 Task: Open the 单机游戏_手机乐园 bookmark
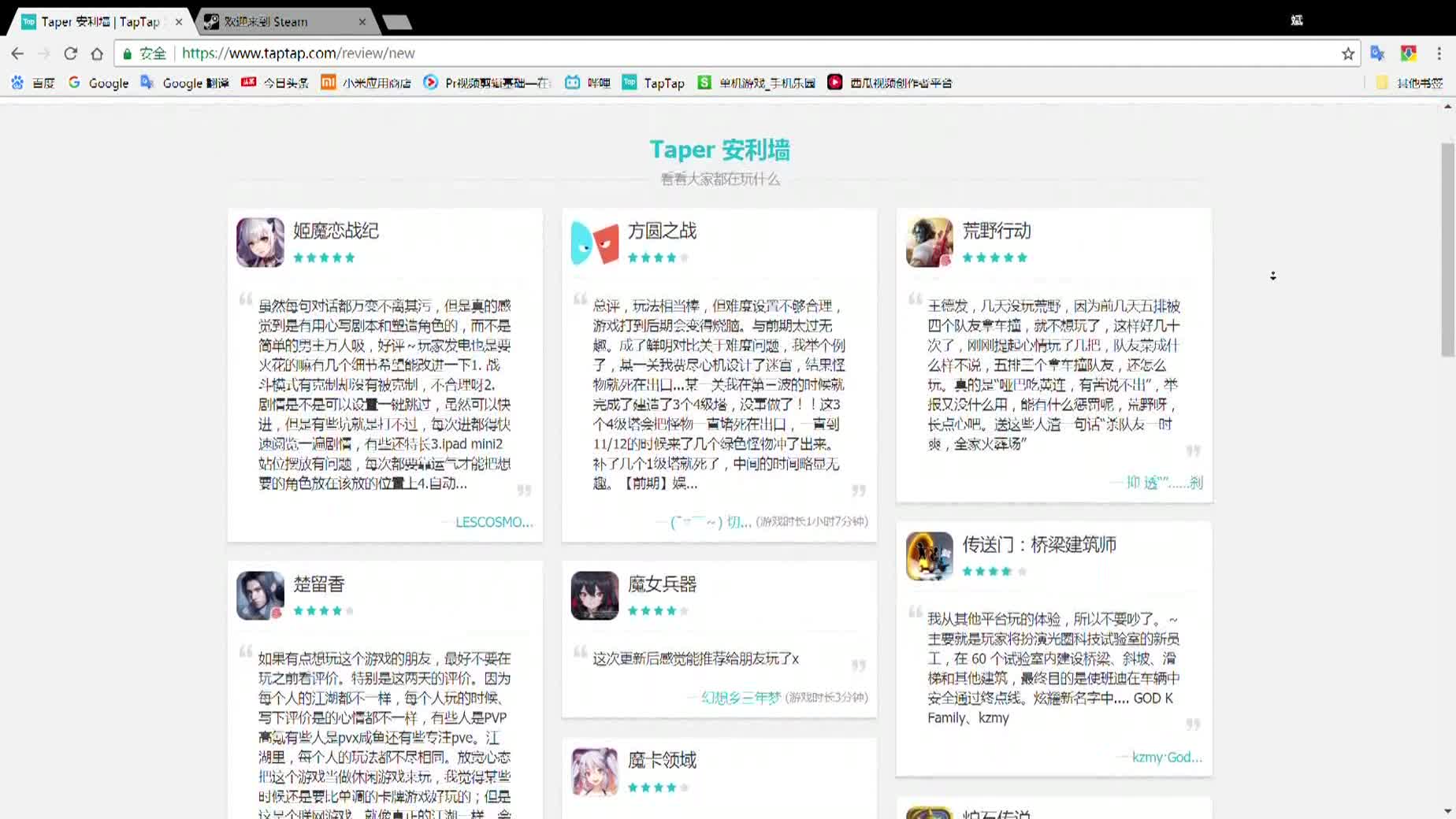(x=756, y=83)
